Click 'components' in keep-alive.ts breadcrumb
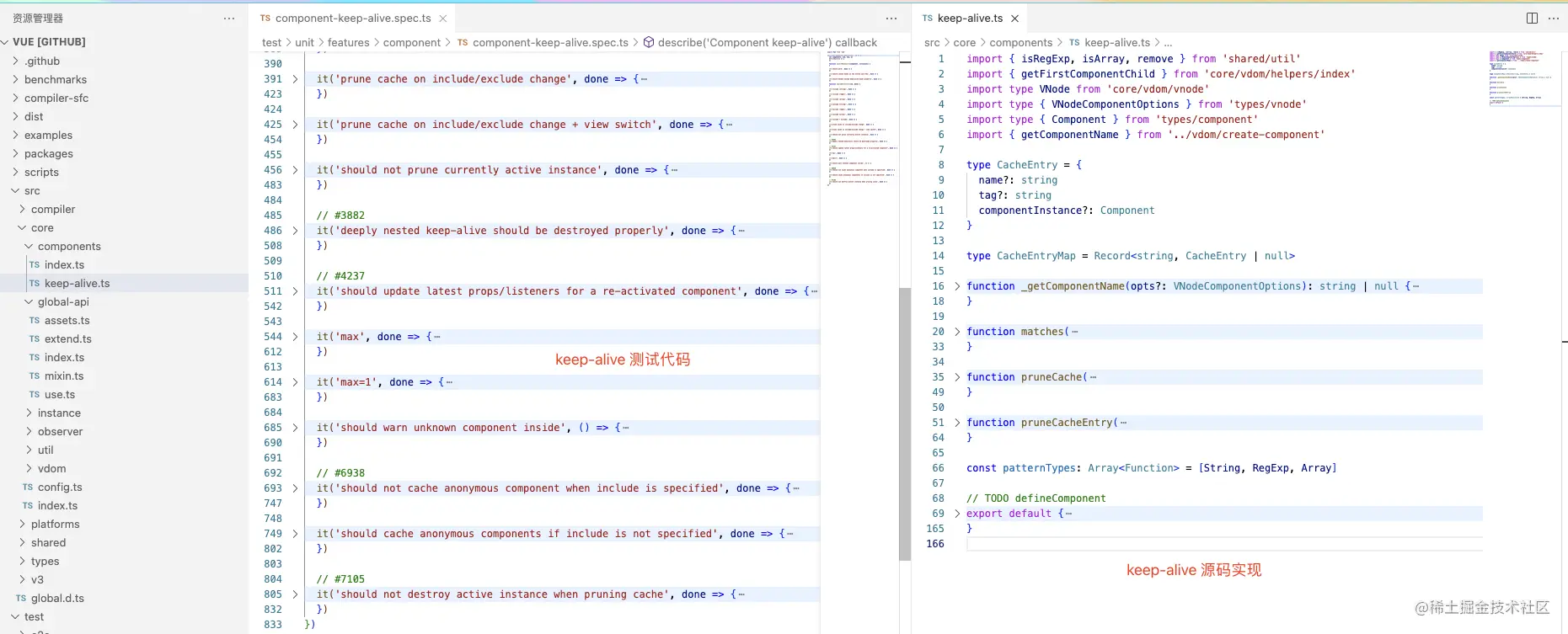This screenshot has width=1568, height=634. tap(1020, 42)
